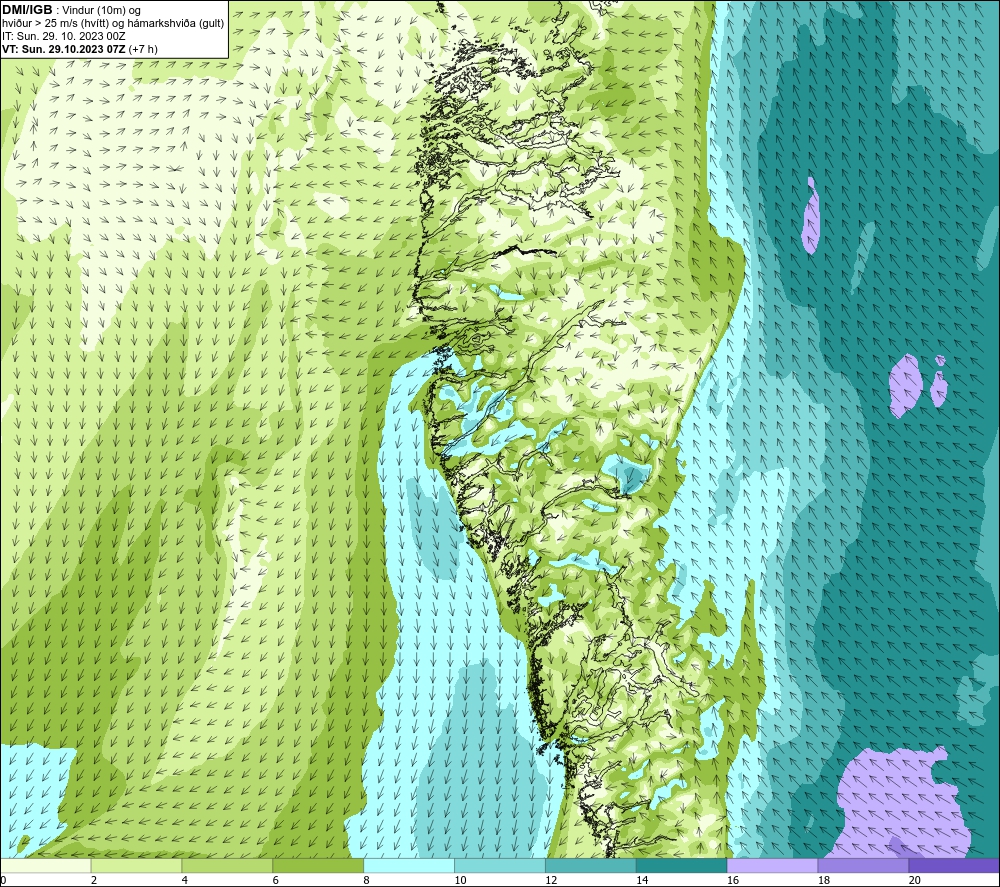Viewport: 1000px width, 887px height.
Task: Click the "DMI/IGB : Vindur (10m) og" title line
Action: (x=71, y=10)
